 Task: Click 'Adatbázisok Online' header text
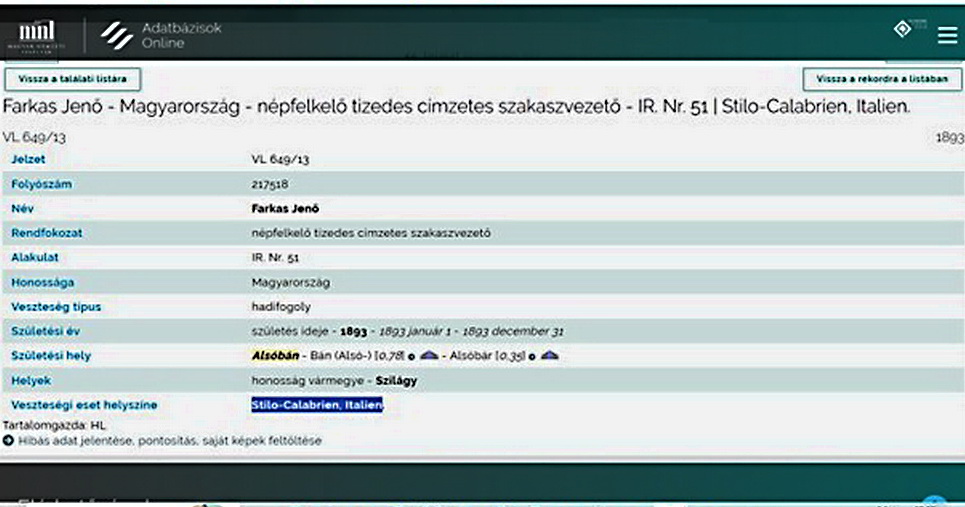pos(181,36)
